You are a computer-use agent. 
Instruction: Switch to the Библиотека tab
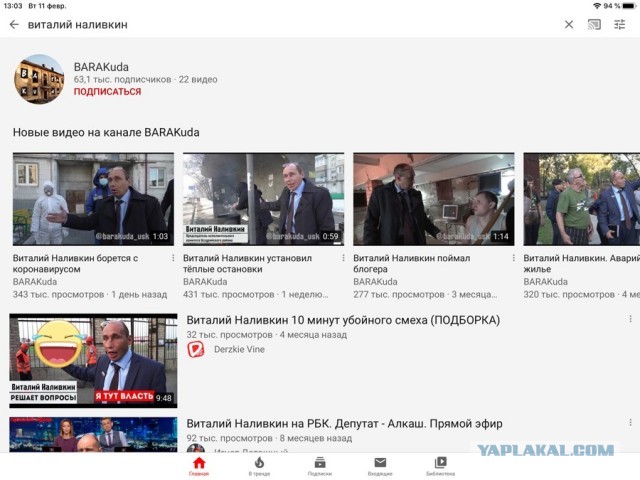pyautogui.click(x=440, y=466)
